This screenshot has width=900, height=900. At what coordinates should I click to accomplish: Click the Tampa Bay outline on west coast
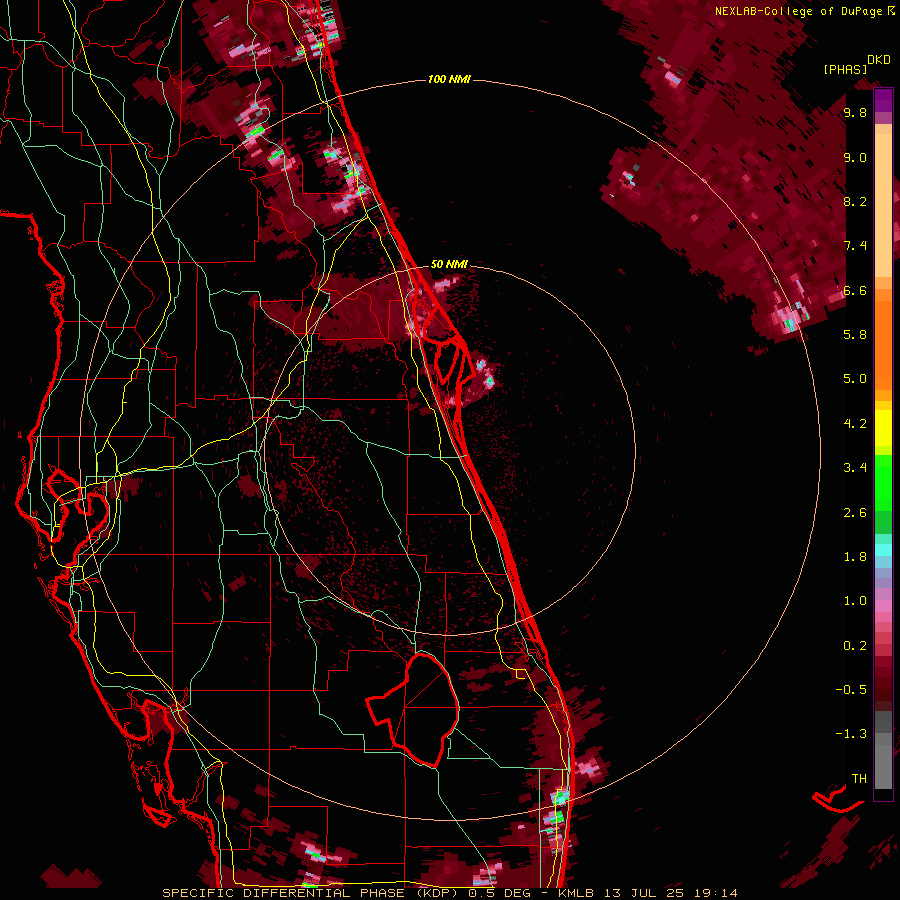click(77, 505)
